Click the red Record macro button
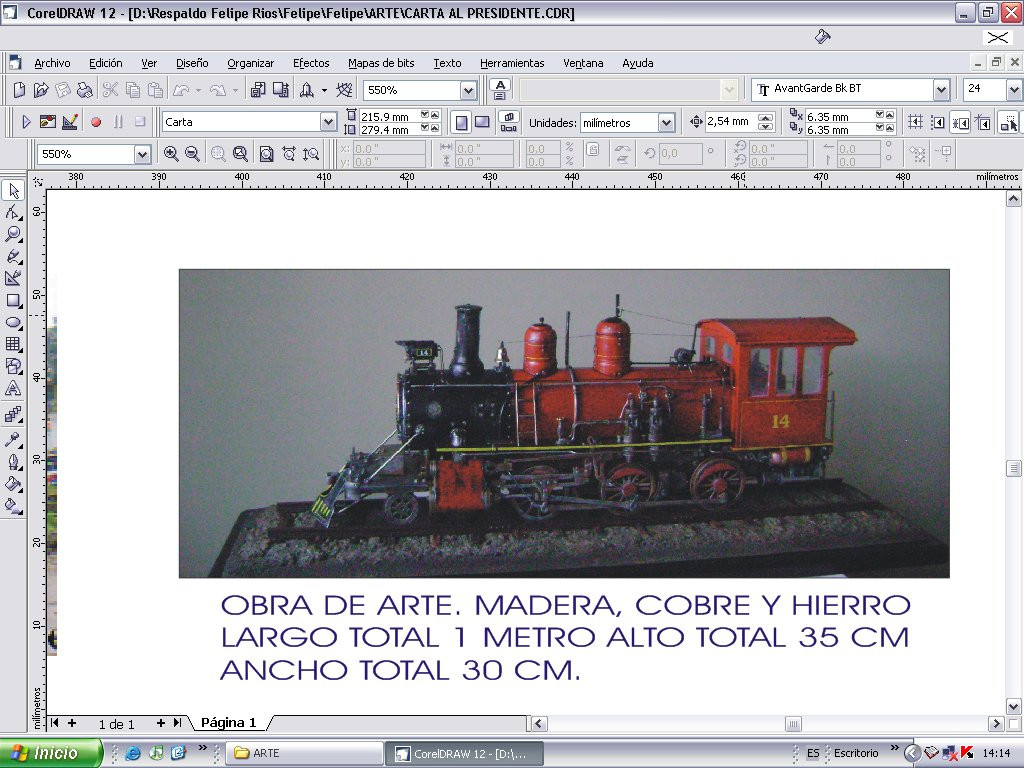 coord(96,122)
